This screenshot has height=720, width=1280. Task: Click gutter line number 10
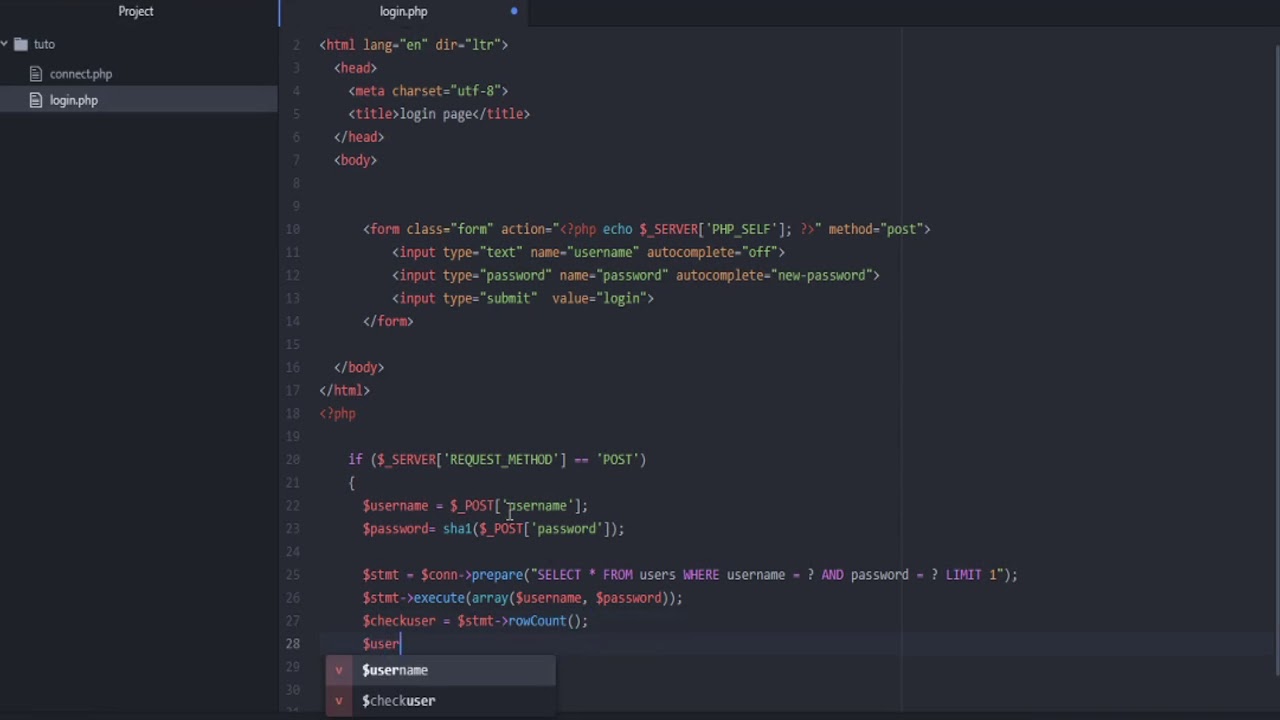click(x=292, y=229)
